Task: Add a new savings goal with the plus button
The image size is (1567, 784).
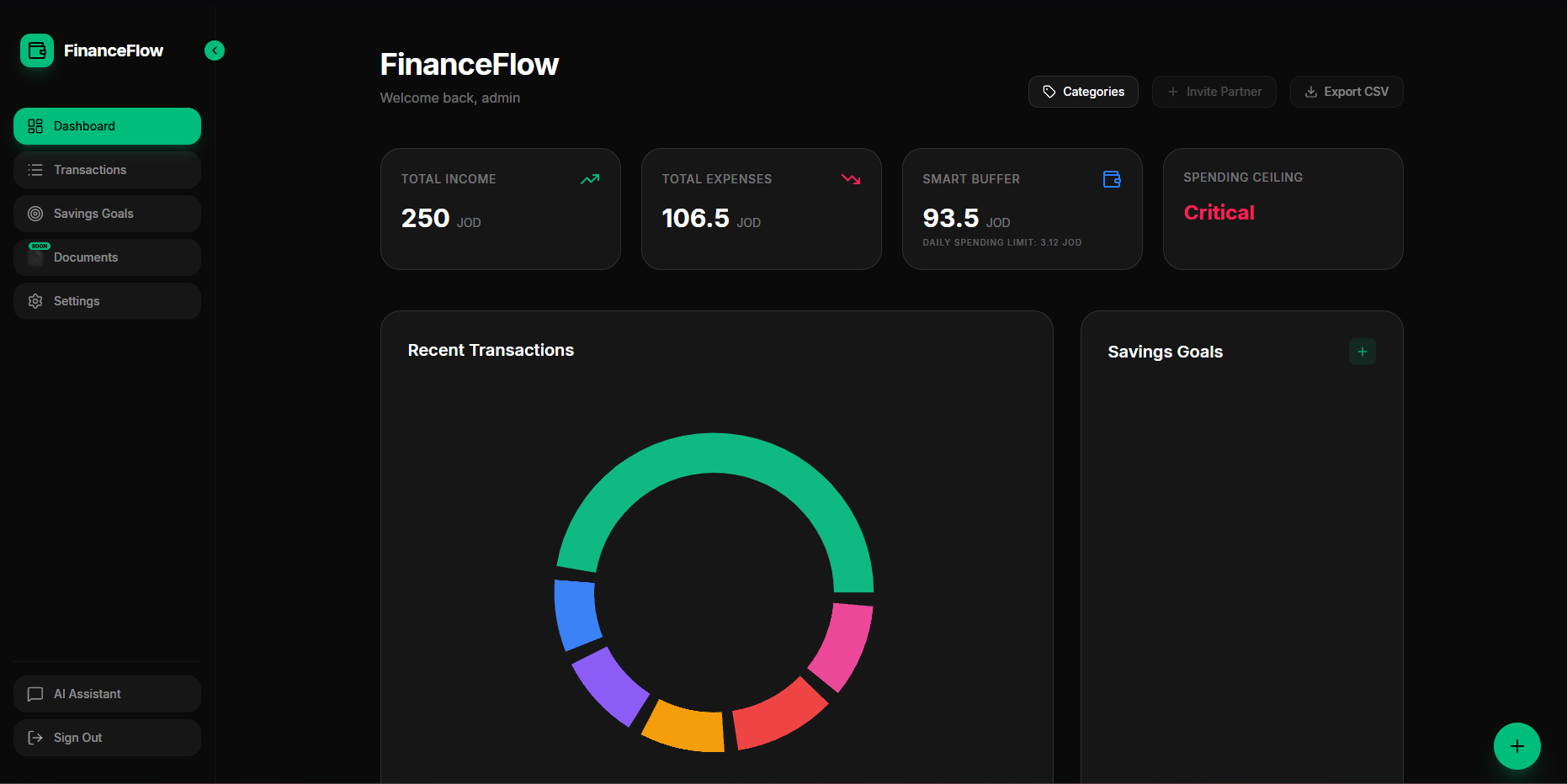Action: pos(1362,351)
